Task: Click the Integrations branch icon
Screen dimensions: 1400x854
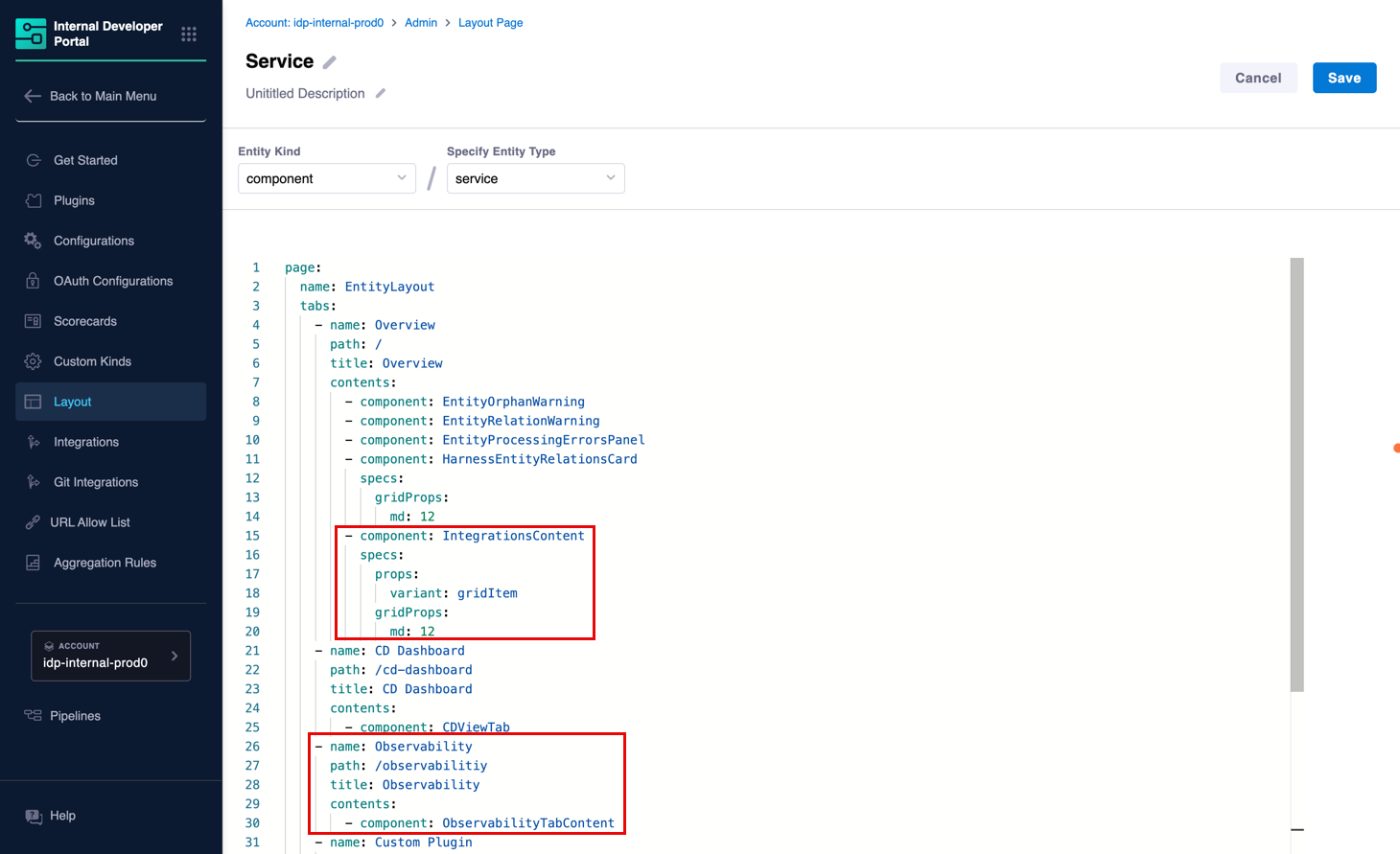Action: (x=34, y=442)
